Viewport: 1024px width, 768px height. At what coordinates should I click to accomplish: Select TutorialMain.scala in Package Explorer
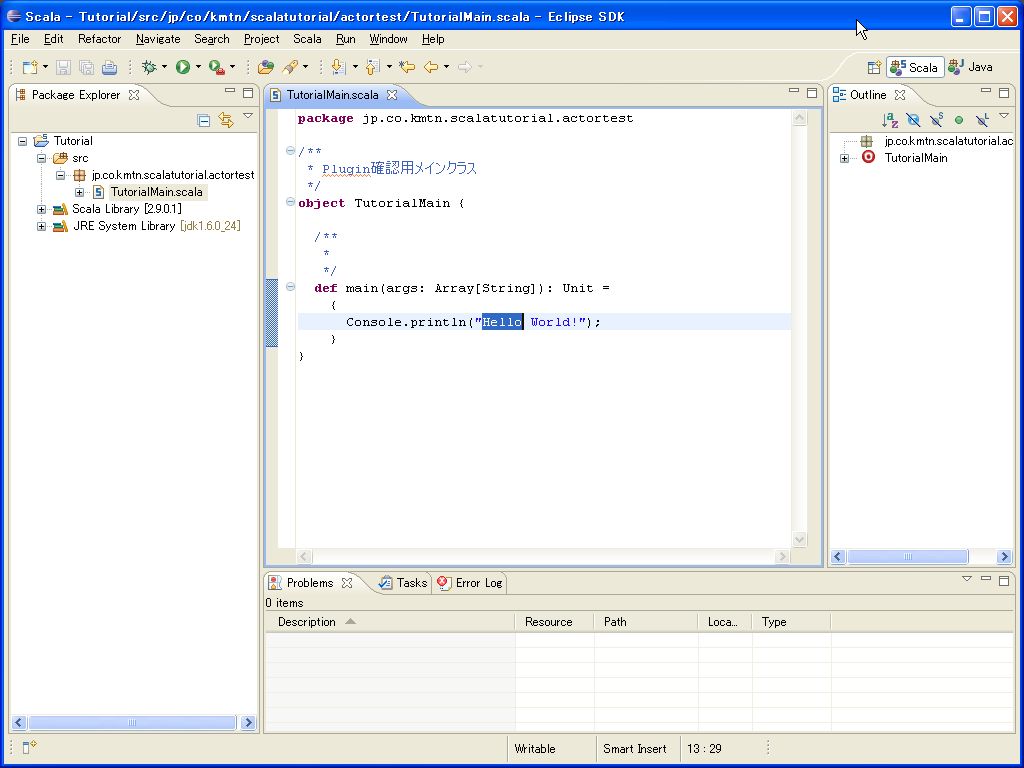click(x=156, y=192)
